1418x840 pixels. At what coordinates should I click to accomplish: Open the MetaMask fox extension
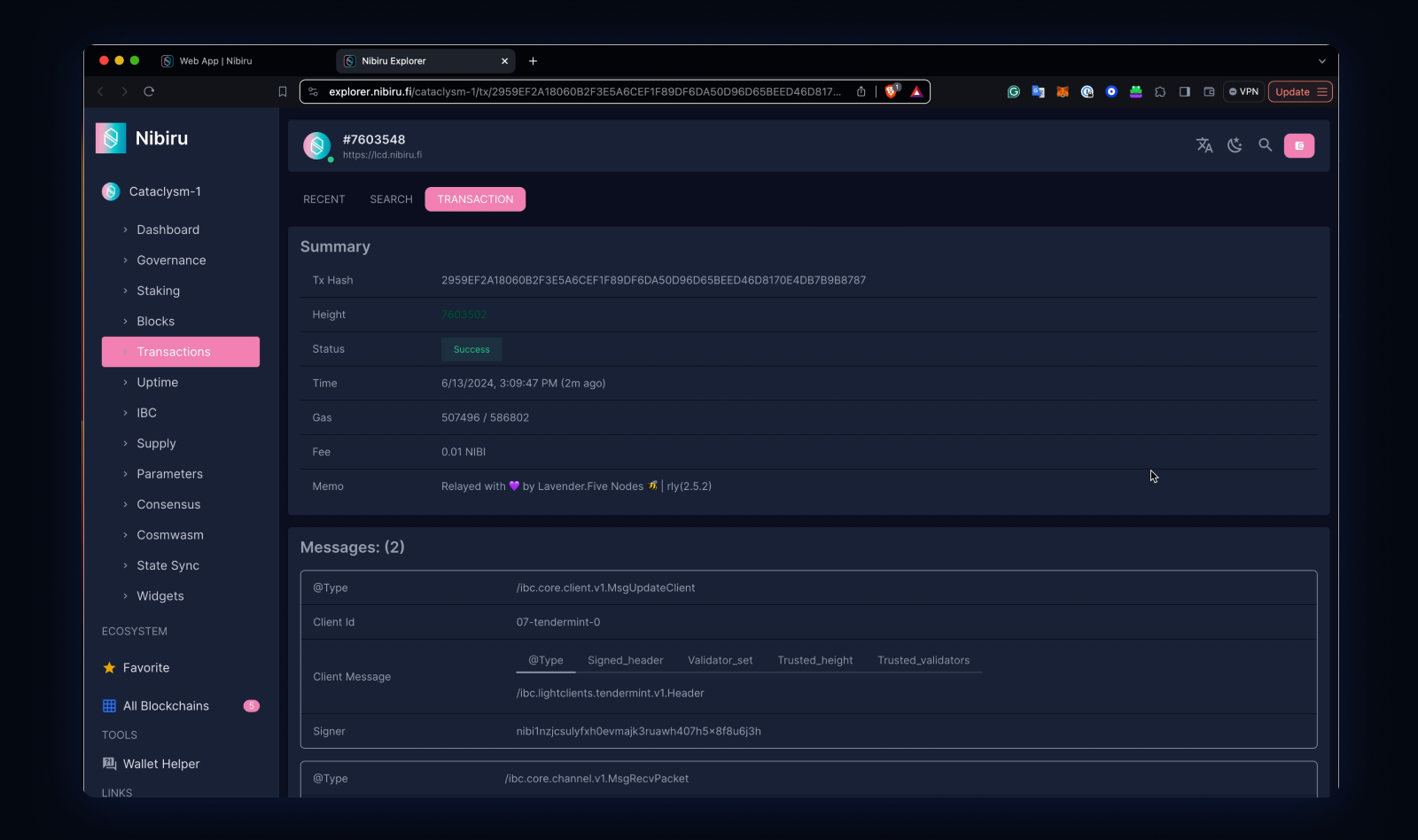tap(1063, 91)
